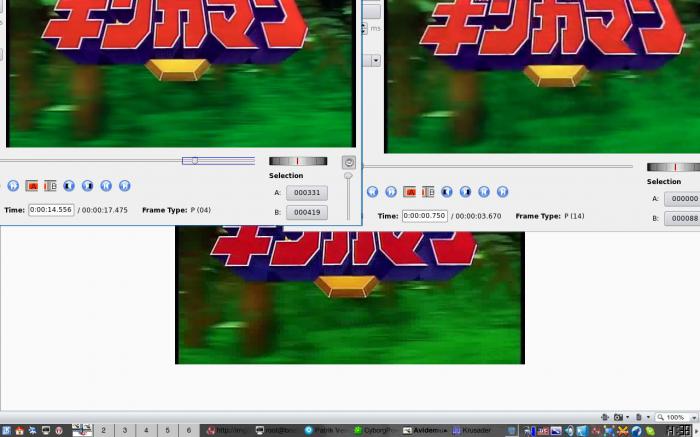Click the jog shuttle bar in right window

[673, 167]
